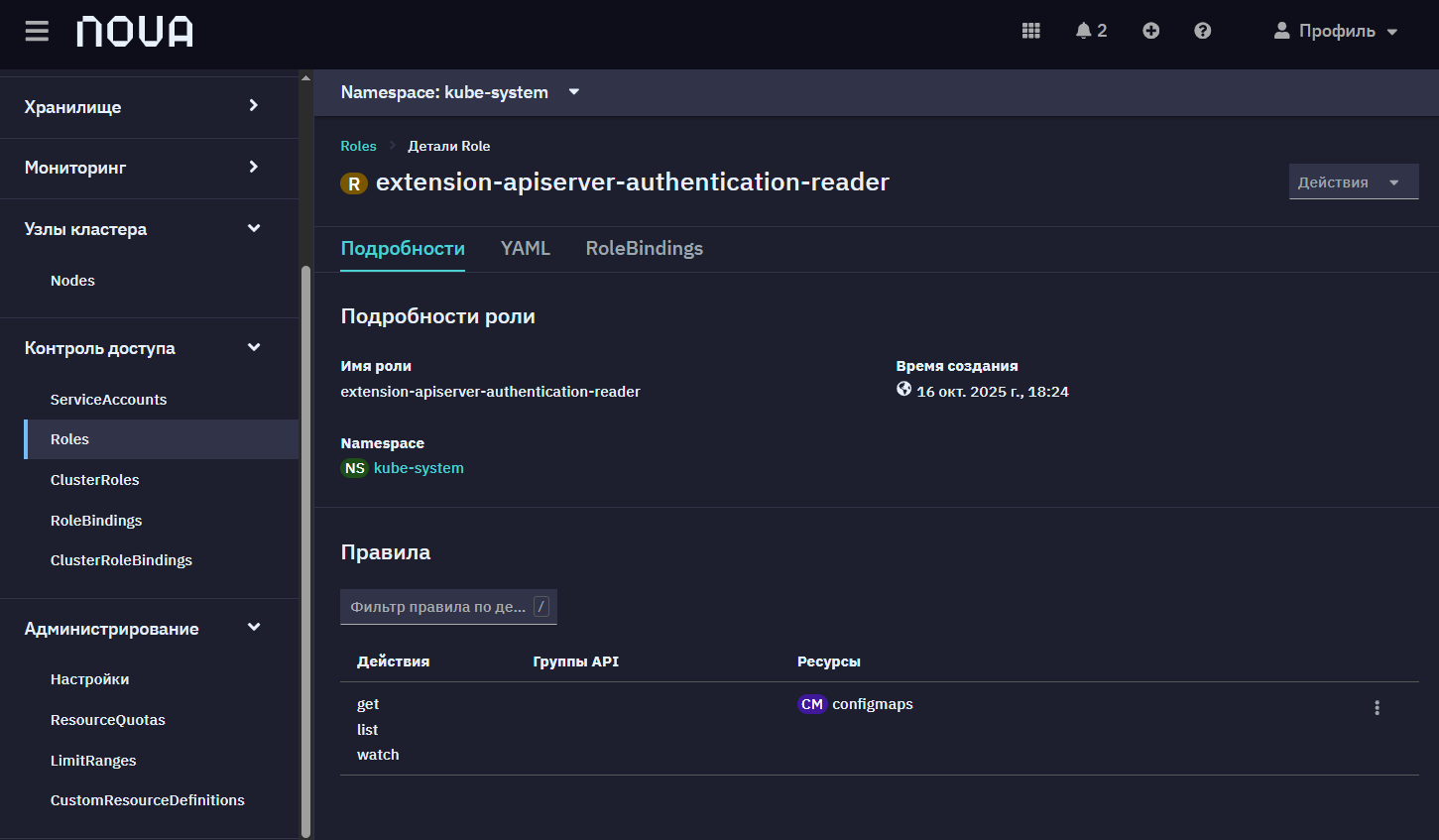The height and width of the screenshot is (840, 1439).
Task: Click the CM configmaps badge
Action: tap(812, 704)
